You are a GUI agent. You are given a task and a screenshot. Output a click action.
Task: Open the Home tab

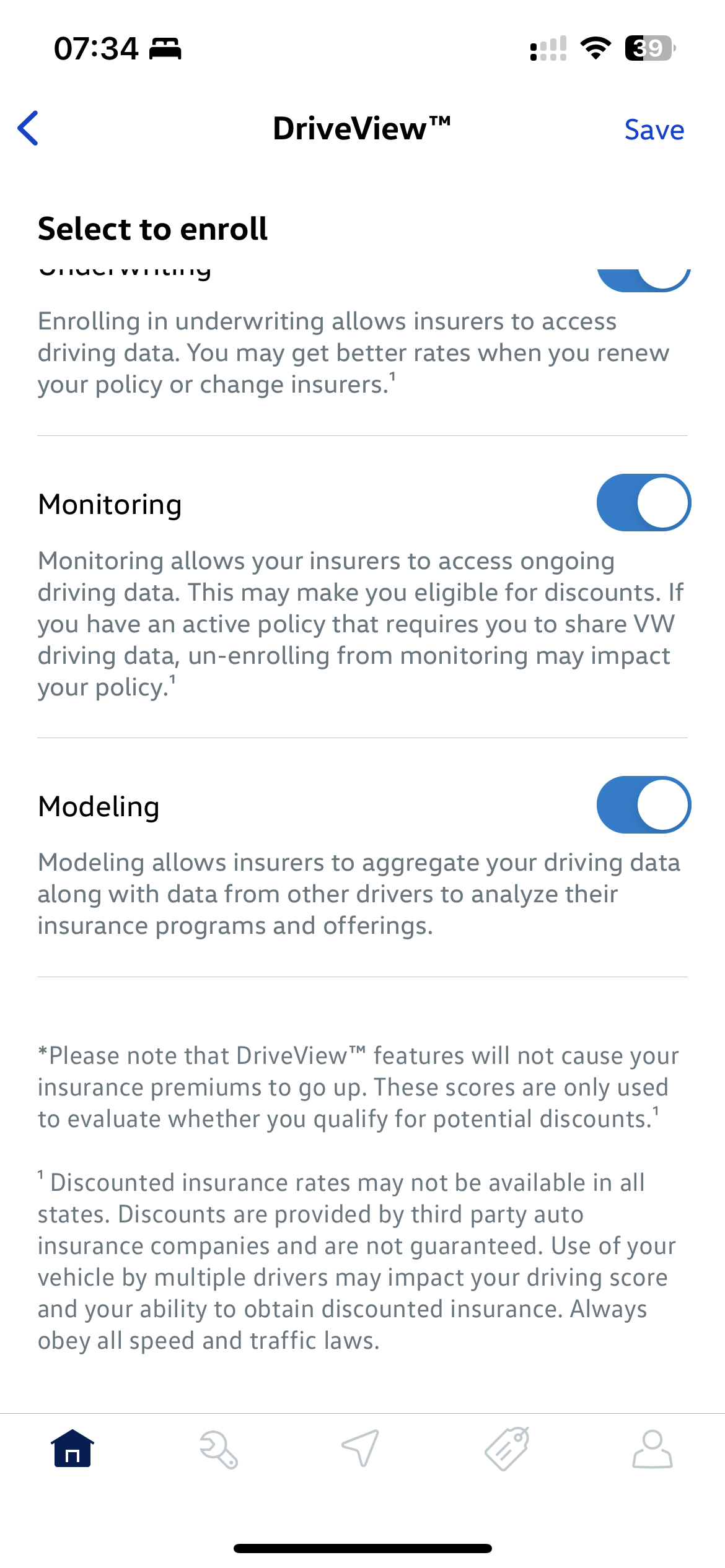click(x=72, y=1449)
